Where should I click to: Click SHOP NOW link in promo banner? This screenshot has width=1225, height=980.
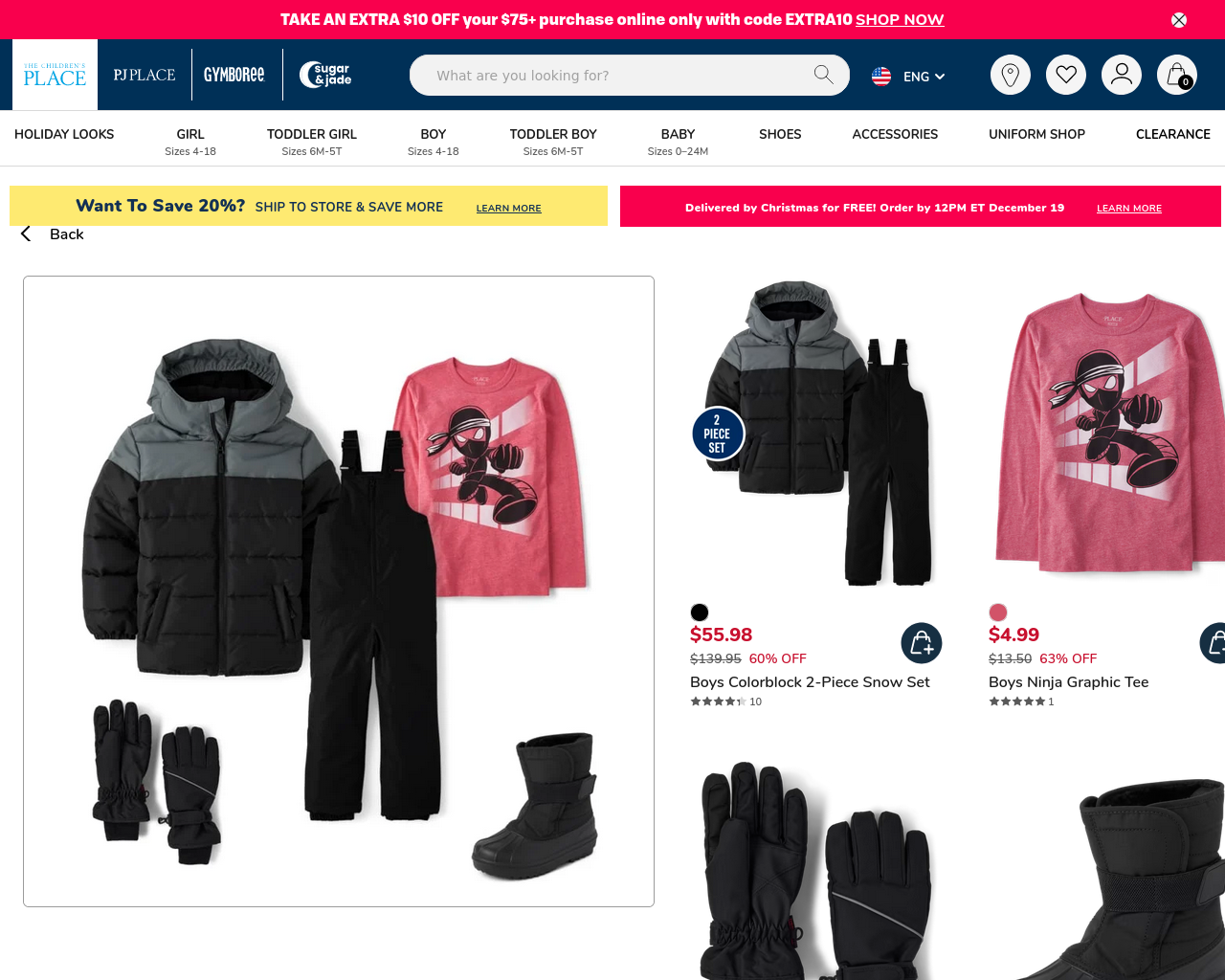(x=900, y=19)
